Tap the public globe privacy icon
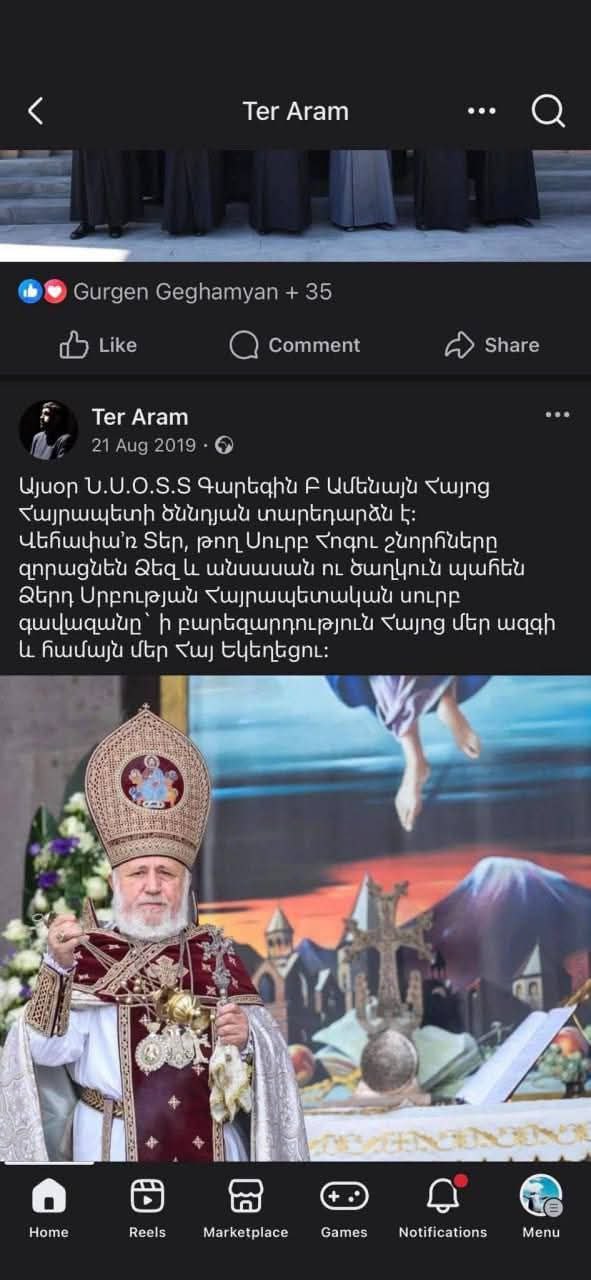Screen dimensions: 591x1280 click(225, 445)
